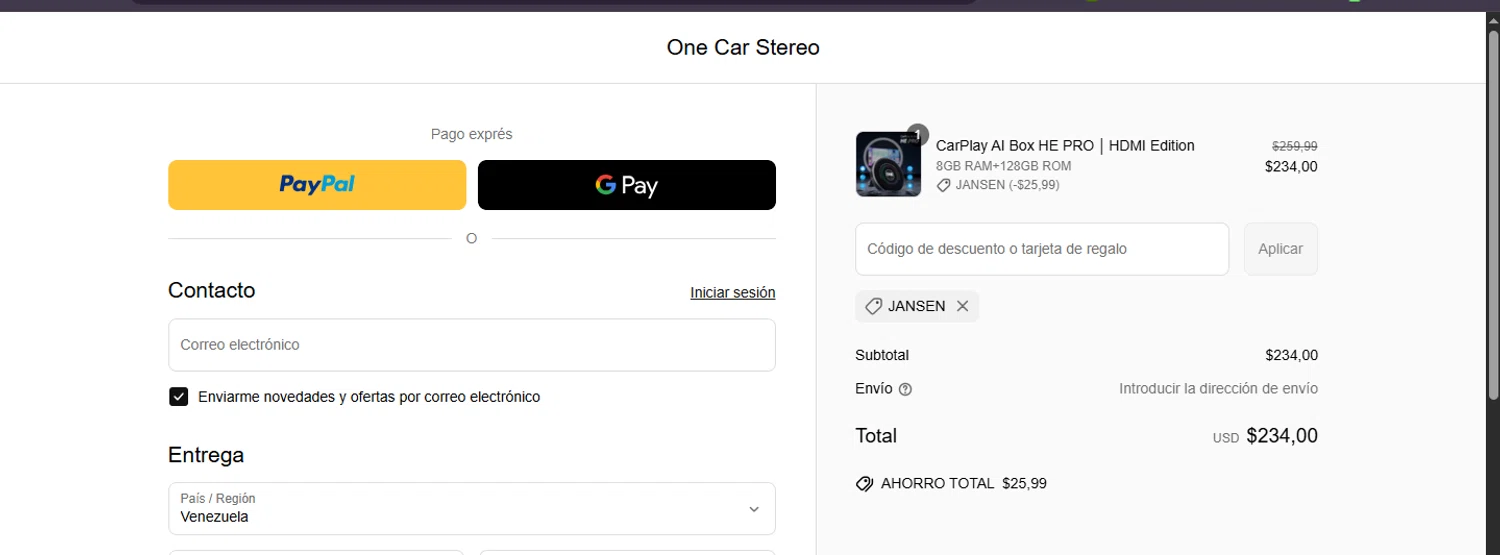Click the product quantity badge
Screen dimensions: 1500x555
click(x=918, y=135)
